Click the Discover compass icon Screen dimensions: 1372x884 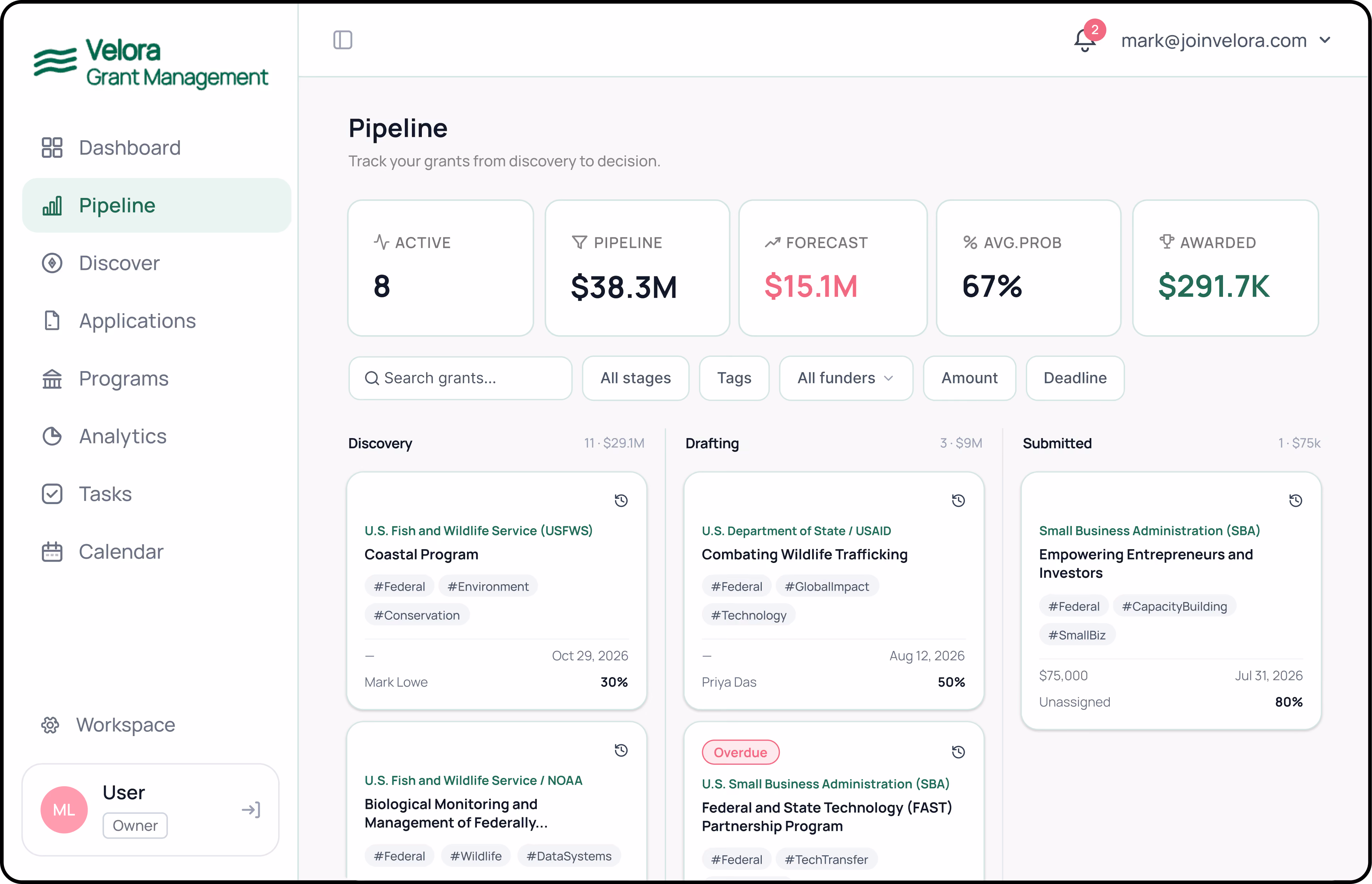(52, 263)
